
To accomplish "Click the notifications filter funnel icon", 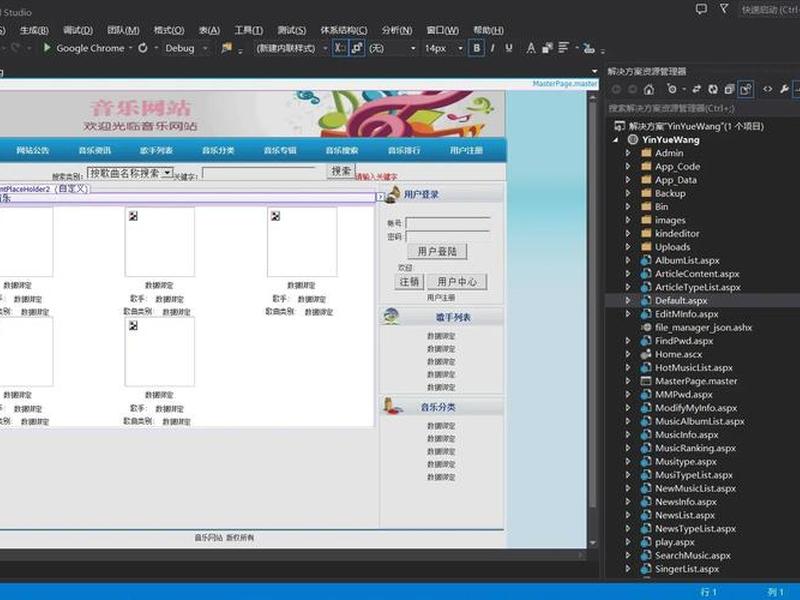I will pos(724,9).
